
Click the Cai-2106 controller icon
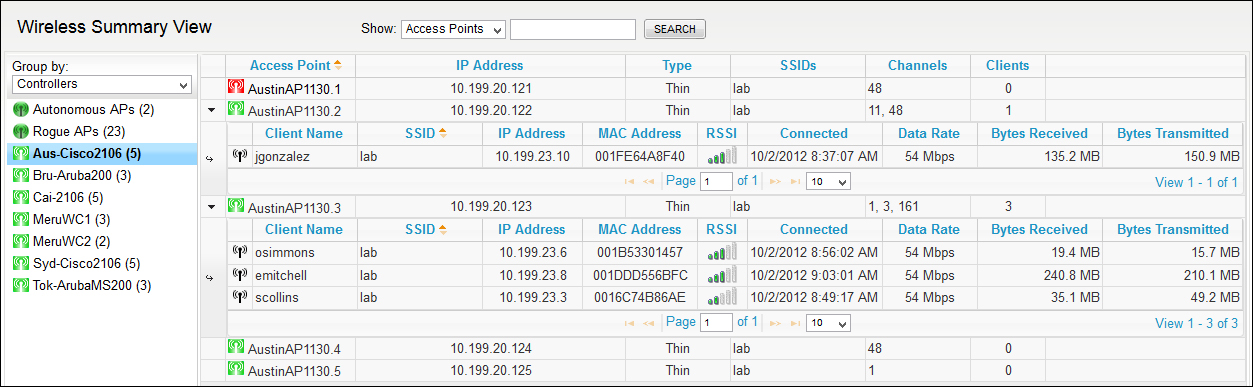[x=20, y=197]
